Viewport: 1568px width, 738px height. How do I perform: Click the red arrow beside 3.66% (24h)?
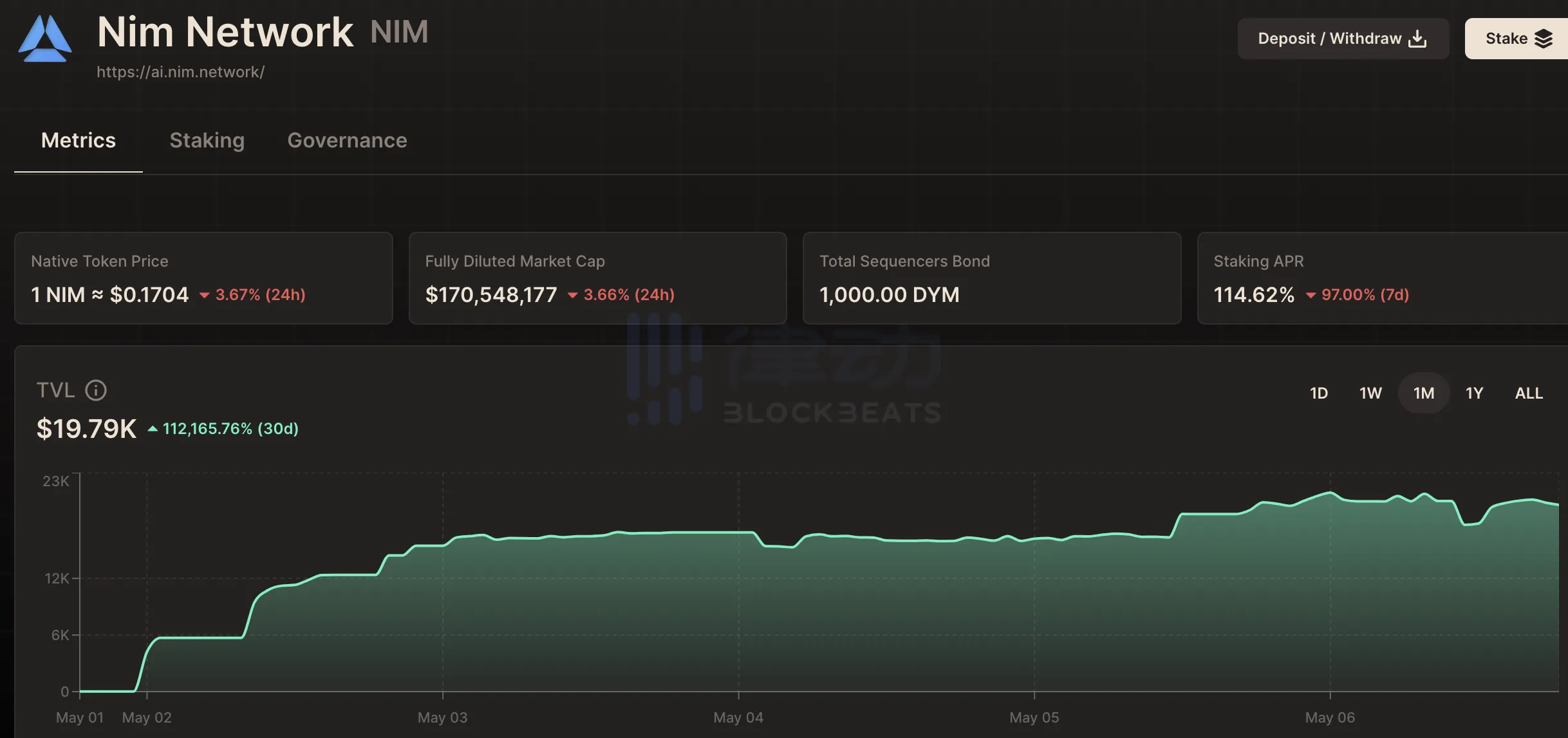coord(572,296)
